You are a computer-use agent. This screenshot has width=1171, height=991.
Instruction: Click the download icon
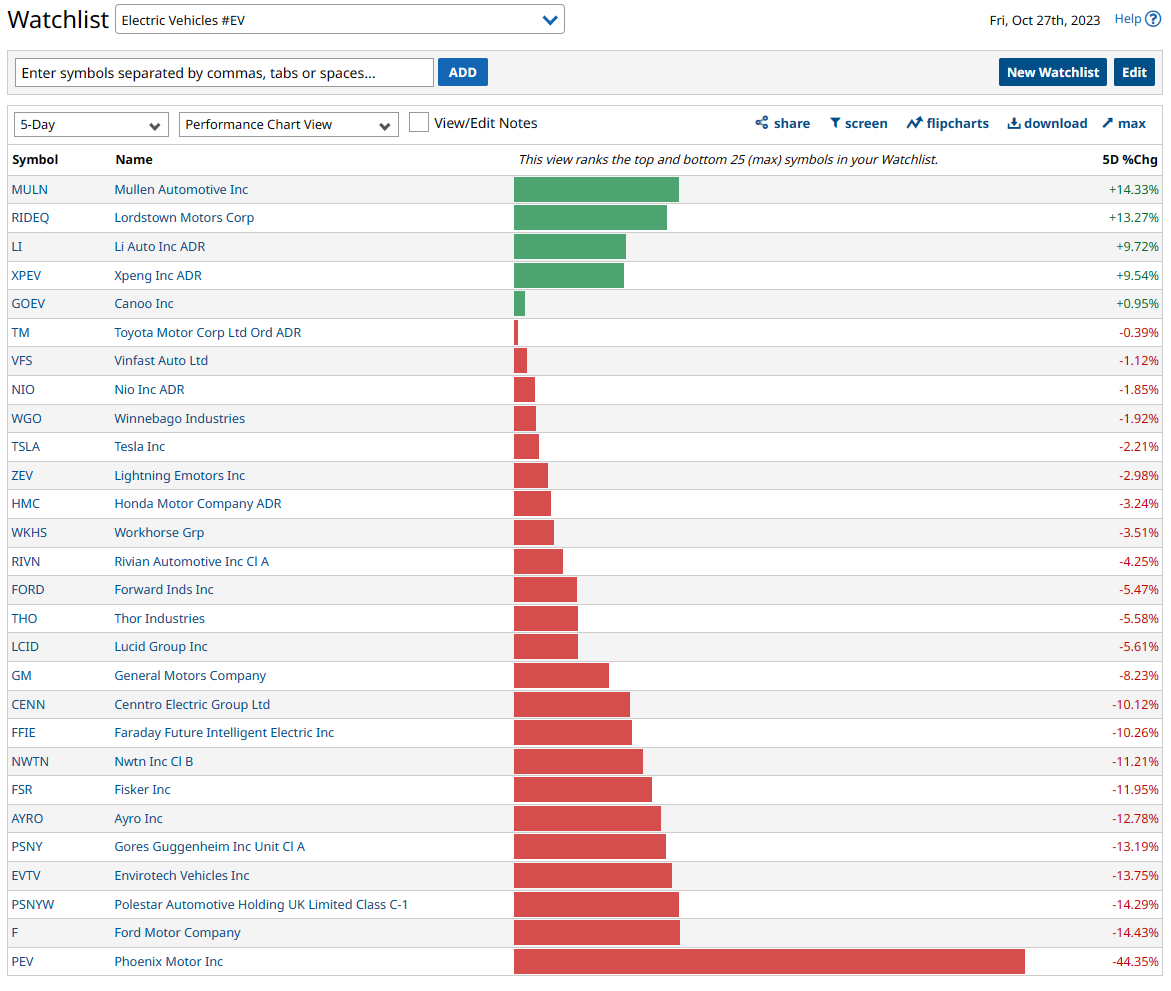click(x=1013, y=123)
